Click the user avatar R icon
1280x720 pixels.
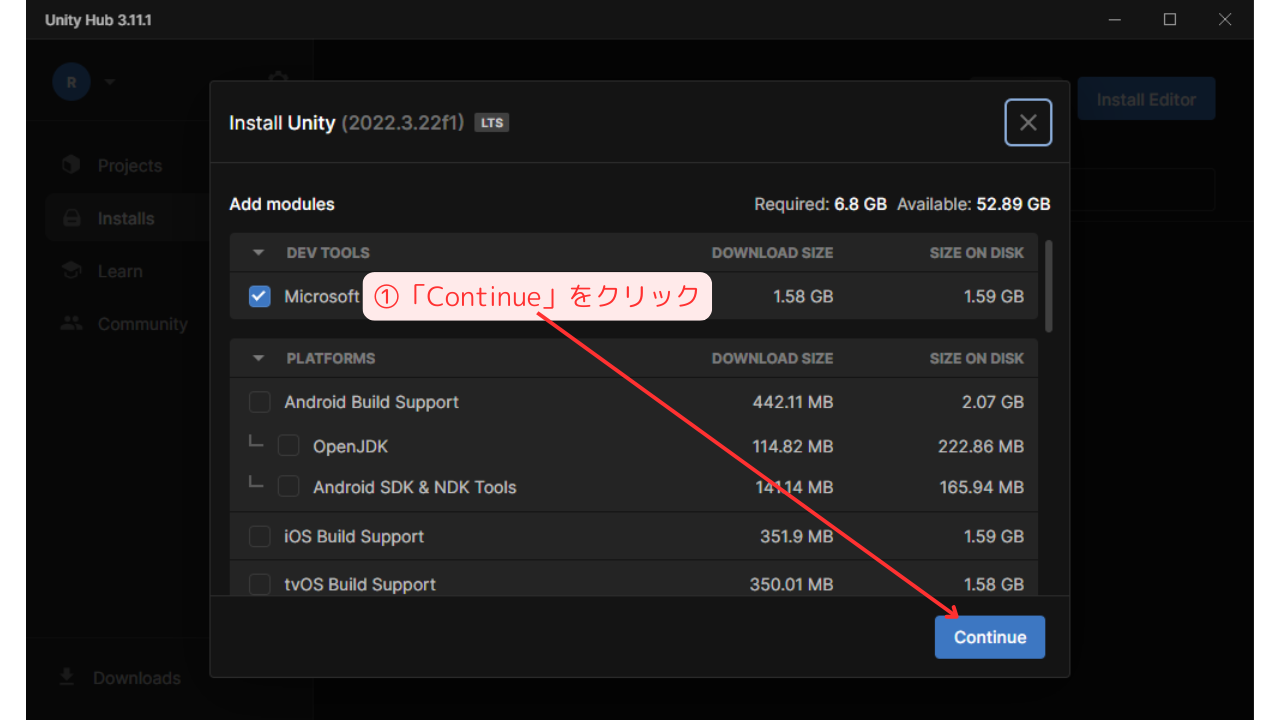(x=71, y=82)
